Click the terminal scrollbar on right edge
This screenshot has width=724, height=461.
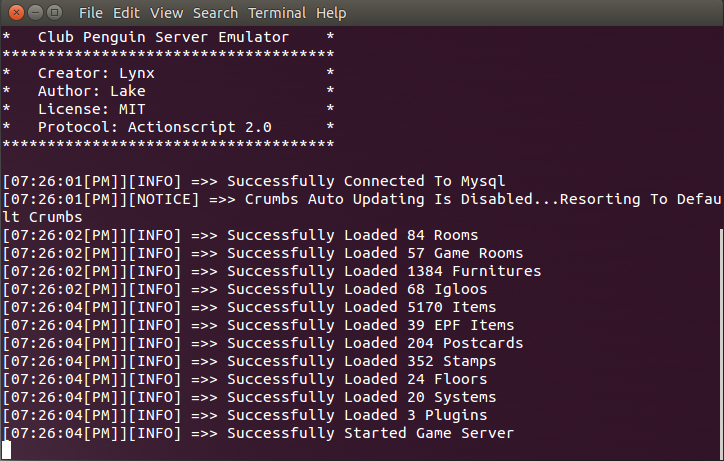pos(721,342)
